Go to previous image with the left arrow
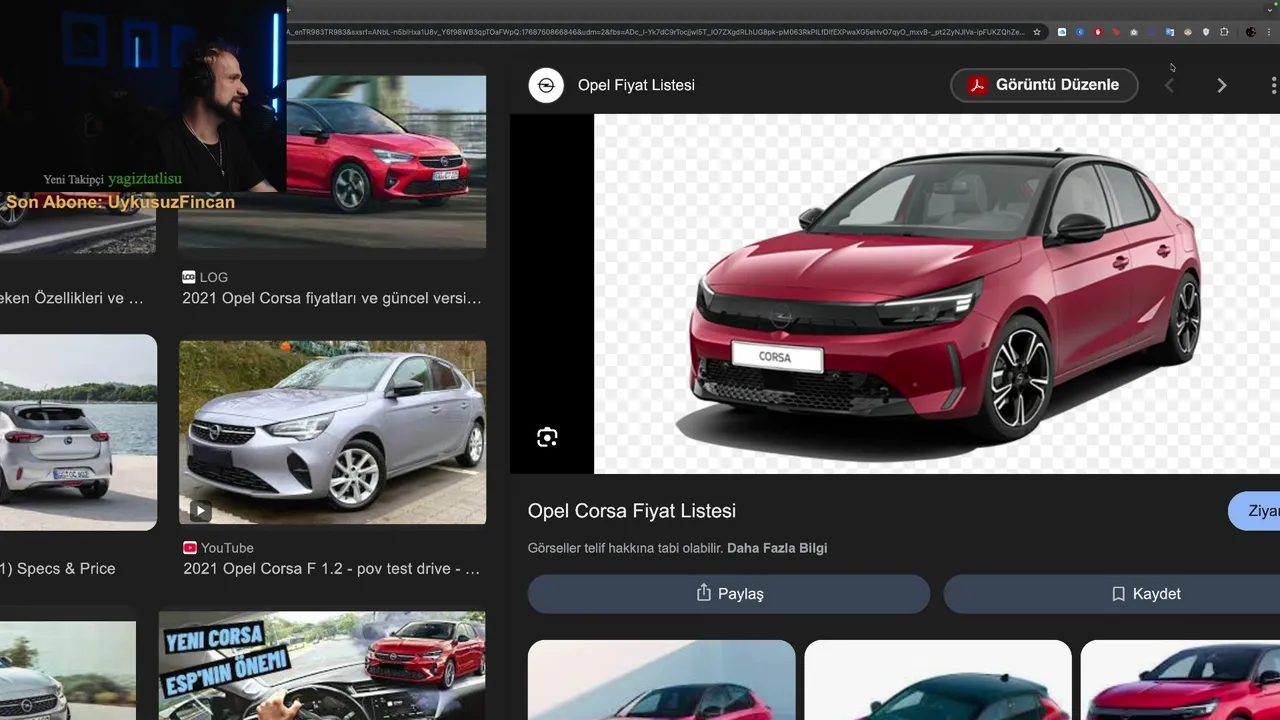 [1169, 86]
